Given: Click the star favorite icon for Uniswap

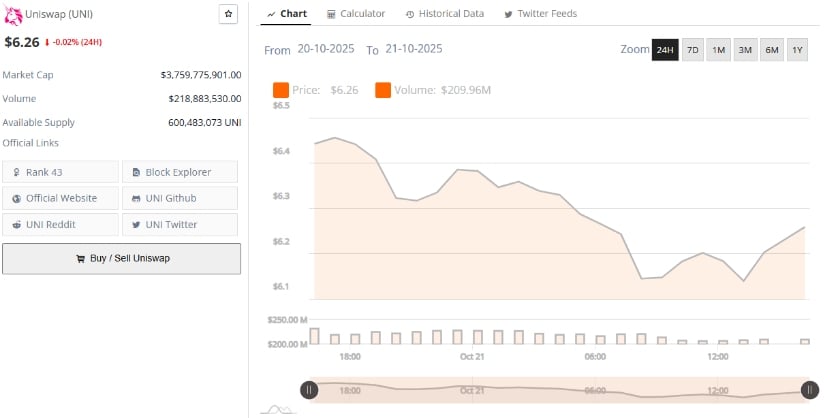Looking at the screenshot, I should 228,14.
